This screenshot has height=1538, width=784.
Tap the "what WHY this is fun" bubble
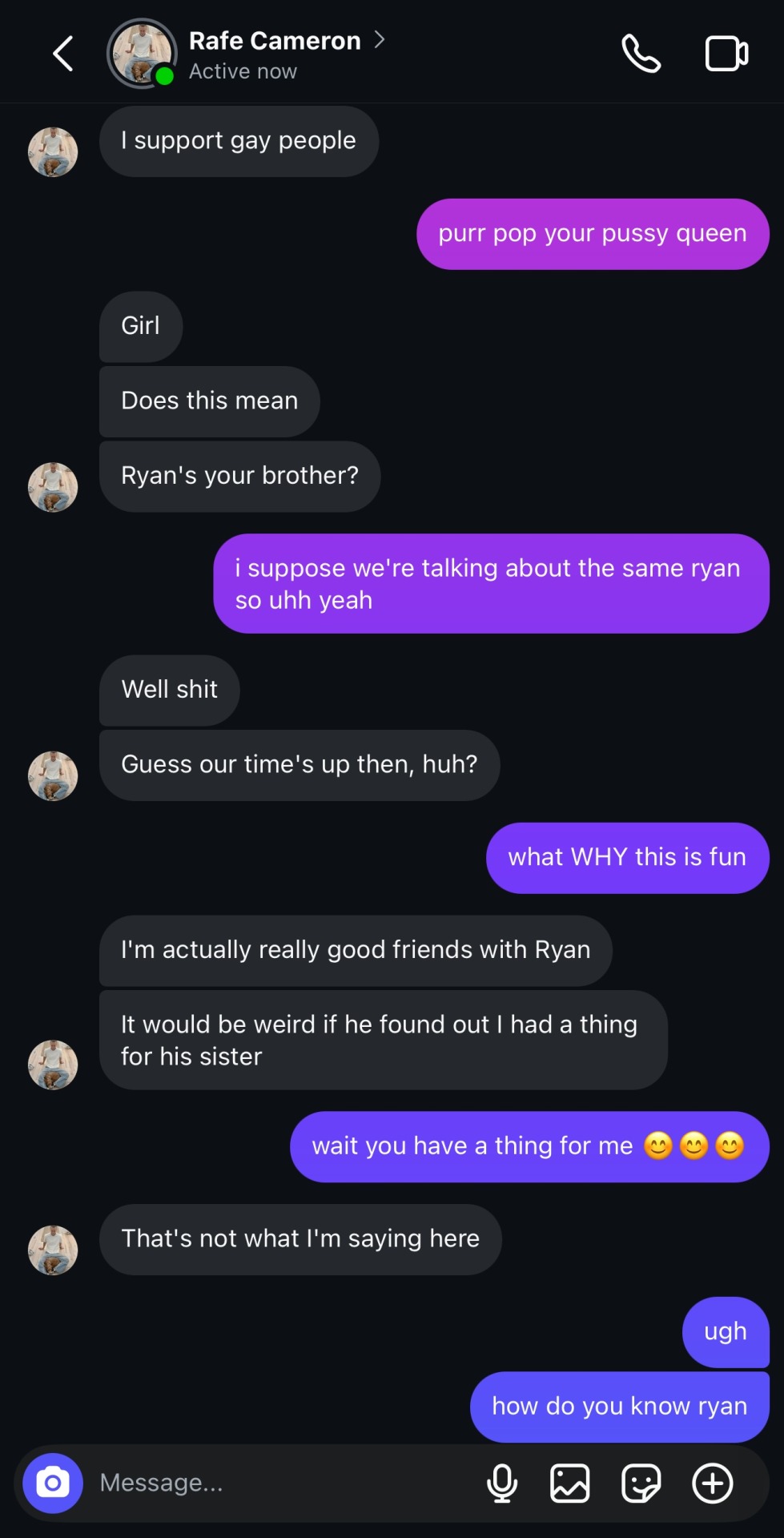coord(627,857)
